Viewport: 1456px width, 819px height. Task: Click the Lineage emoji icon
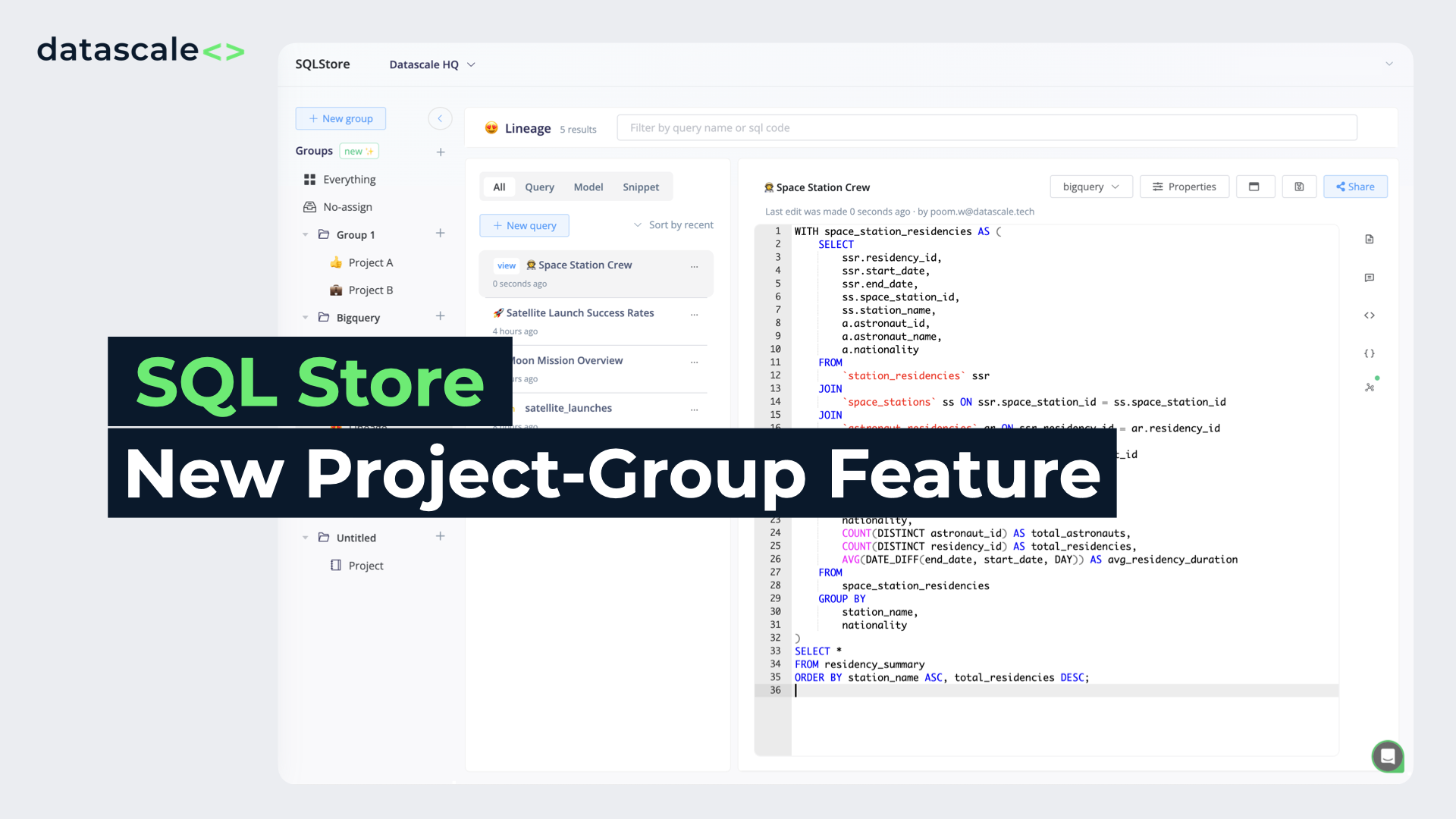(x=491, y=128)
